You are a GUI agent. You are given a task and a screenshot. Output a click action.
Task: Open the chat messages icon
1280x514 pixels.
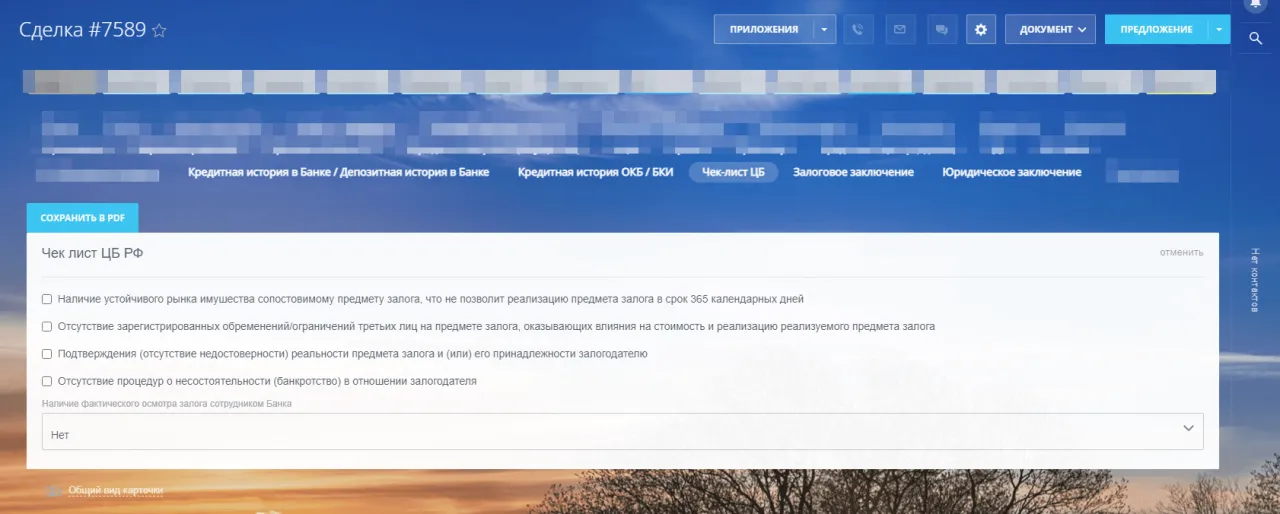[941, 30]
